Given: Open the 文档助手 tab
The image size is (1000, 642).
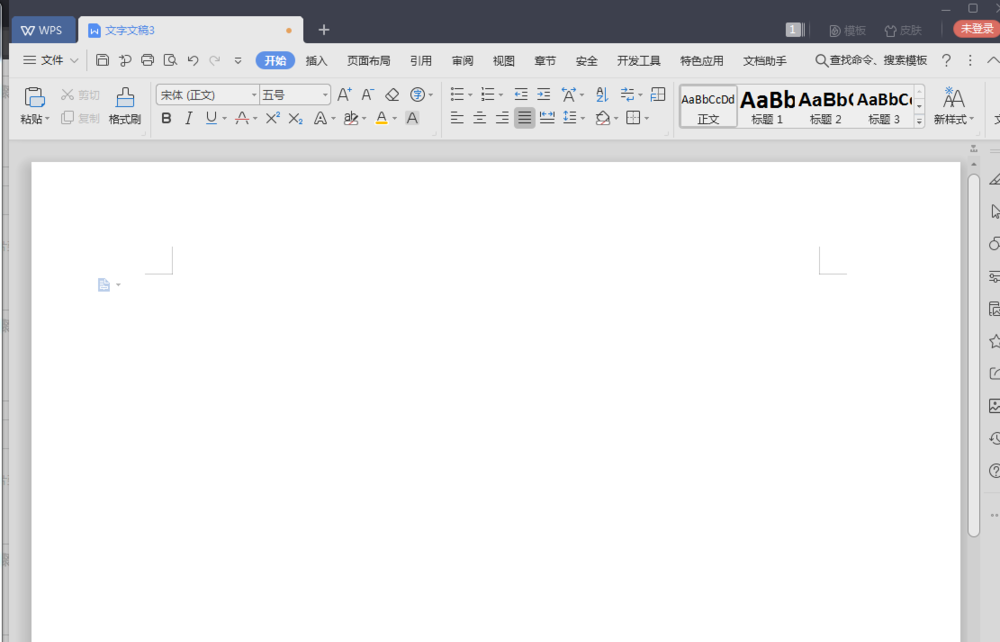Looking at the screenshot, I should tap(765, 61).
